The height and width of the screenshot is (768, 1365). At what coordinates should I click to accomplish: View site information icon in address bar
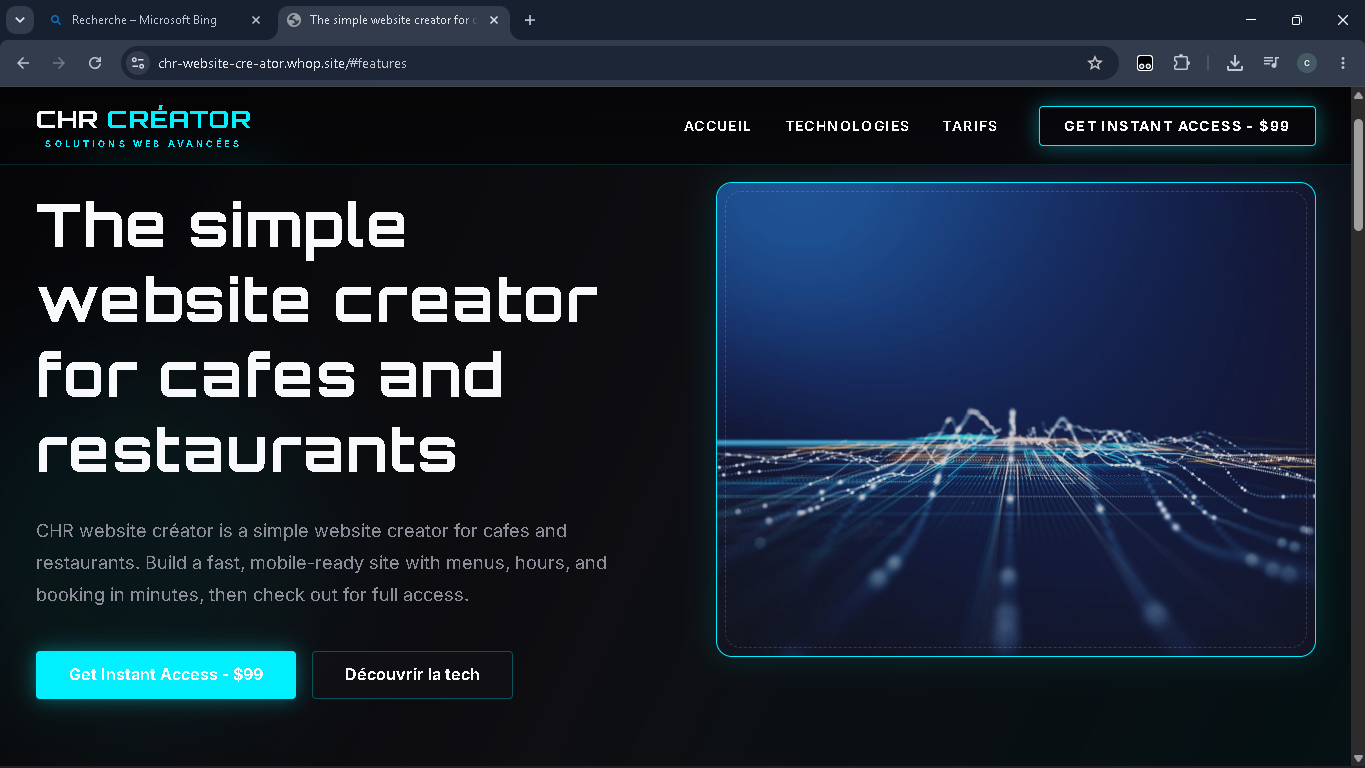(139, 63)
